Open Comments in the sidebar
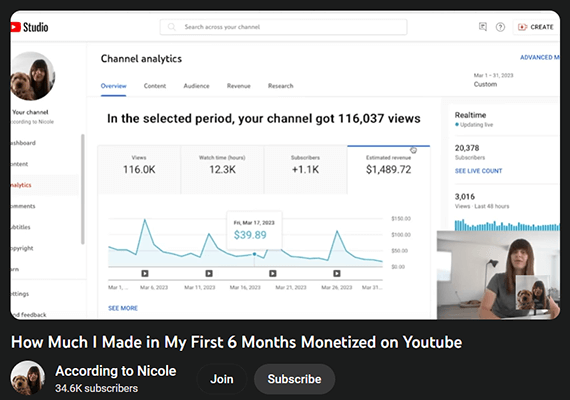The height and width of the screenshot is (400, 570). coord(23,206)
